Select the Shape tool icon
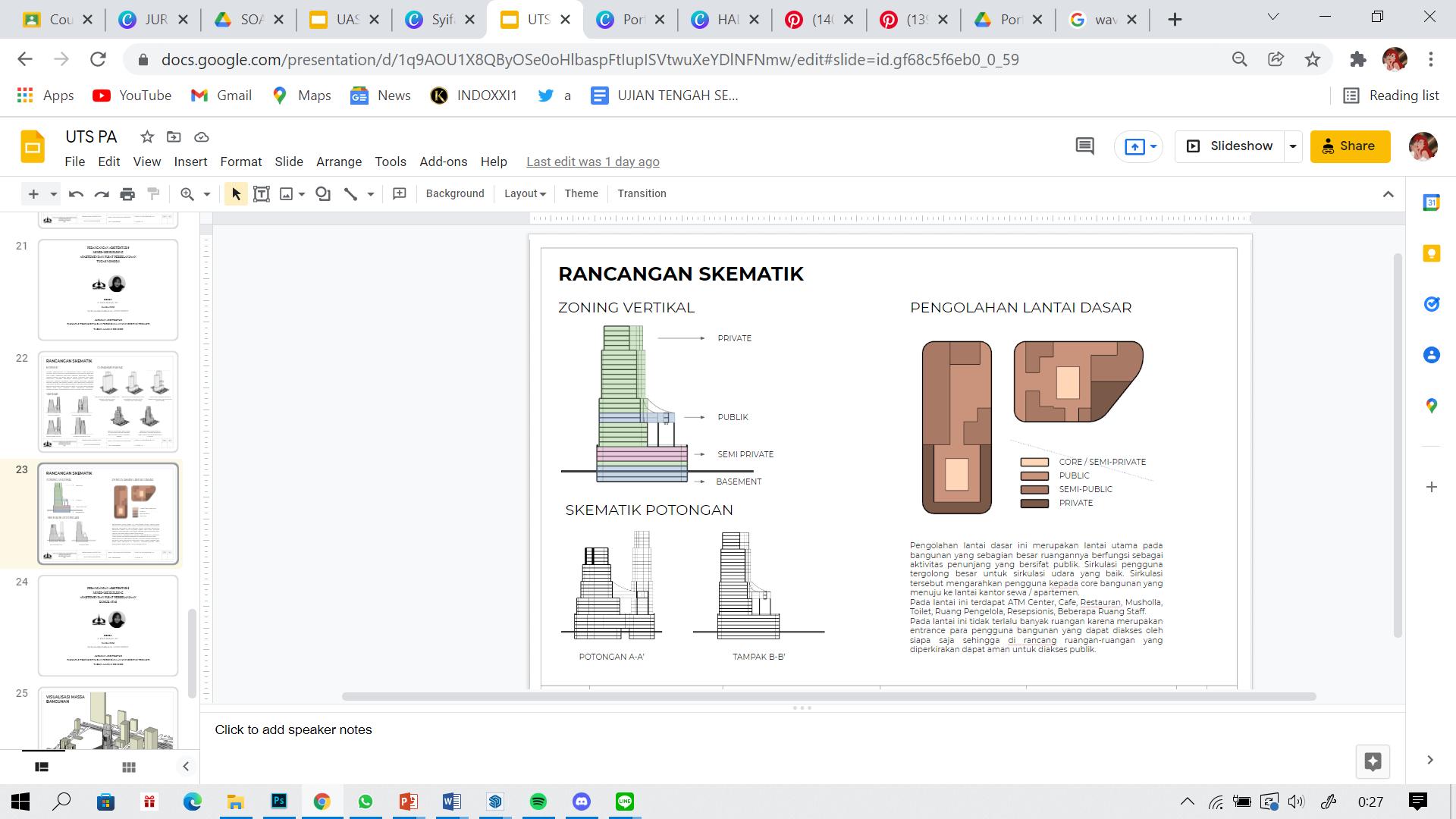Viewport: 1456px width, 819px height. [x=323, y=194]
